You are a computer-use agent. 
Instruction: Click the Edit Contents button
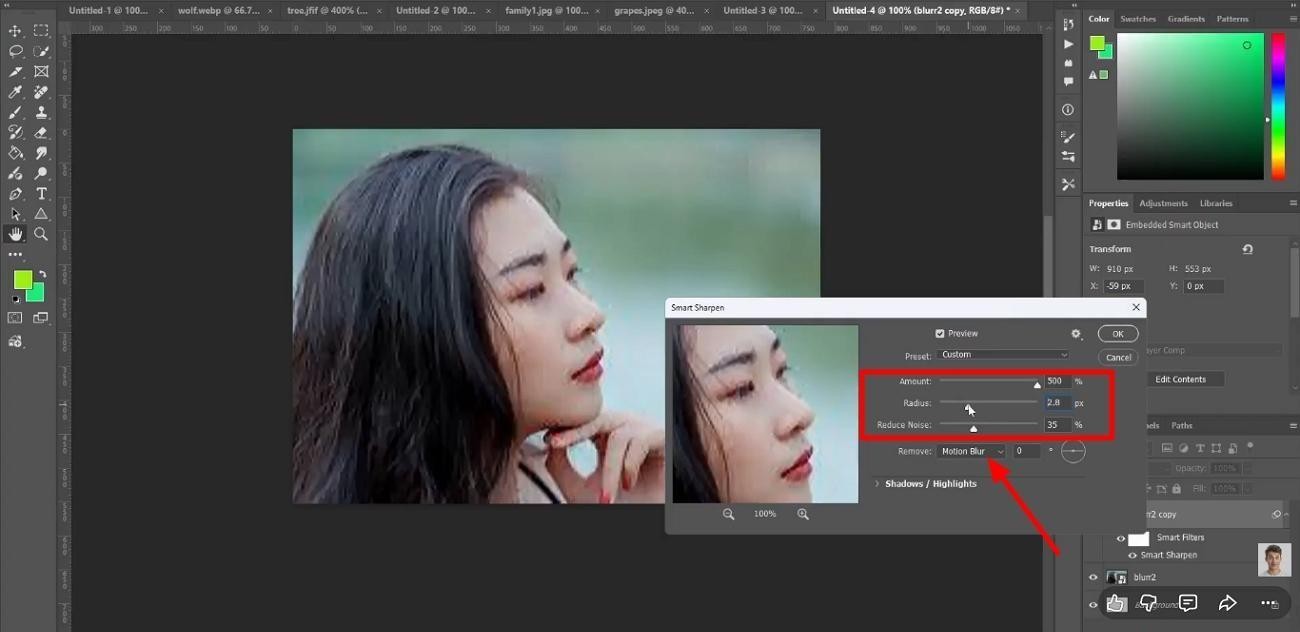click(x=1181, y=380)
